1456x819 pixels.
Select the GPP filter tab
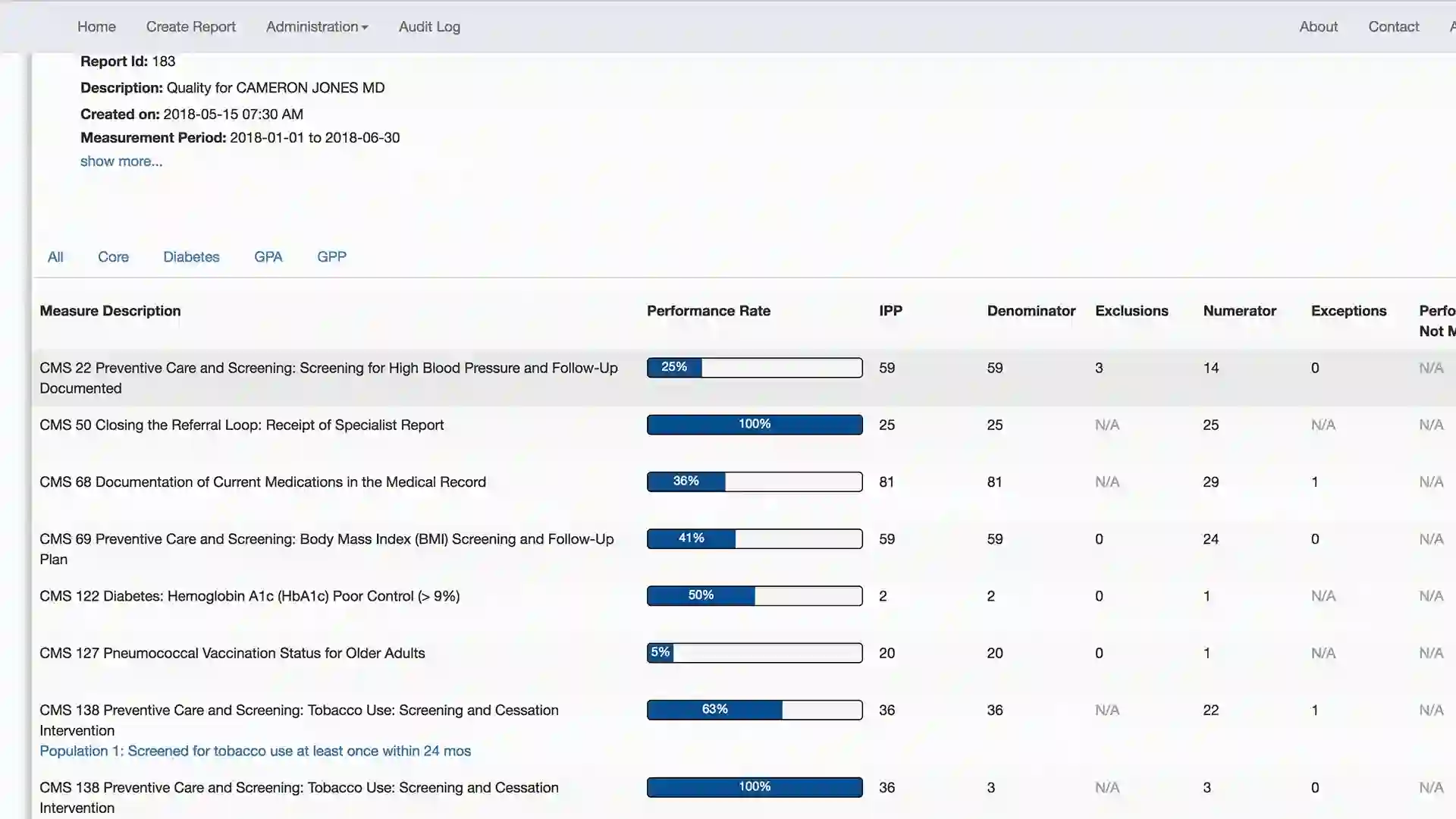[x=331, y=256]
